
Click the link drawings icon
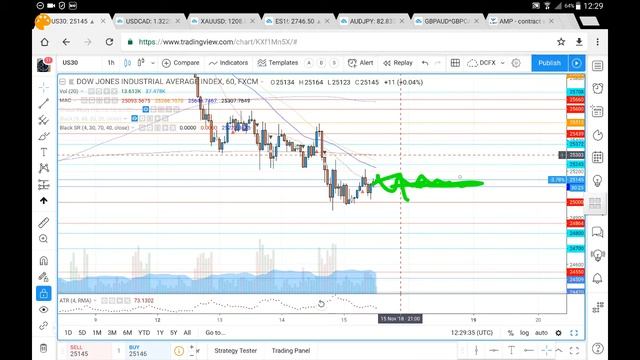[x=44, y=326]
